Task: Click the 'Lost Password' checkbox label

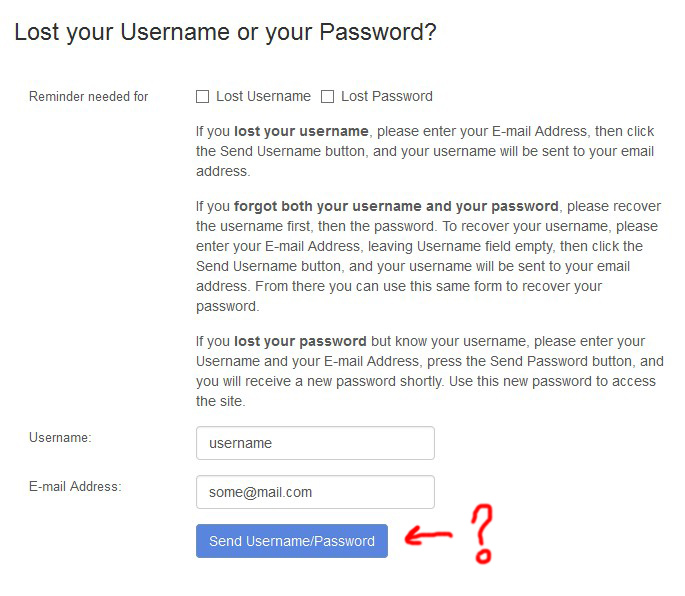Action: click(387, 96)
